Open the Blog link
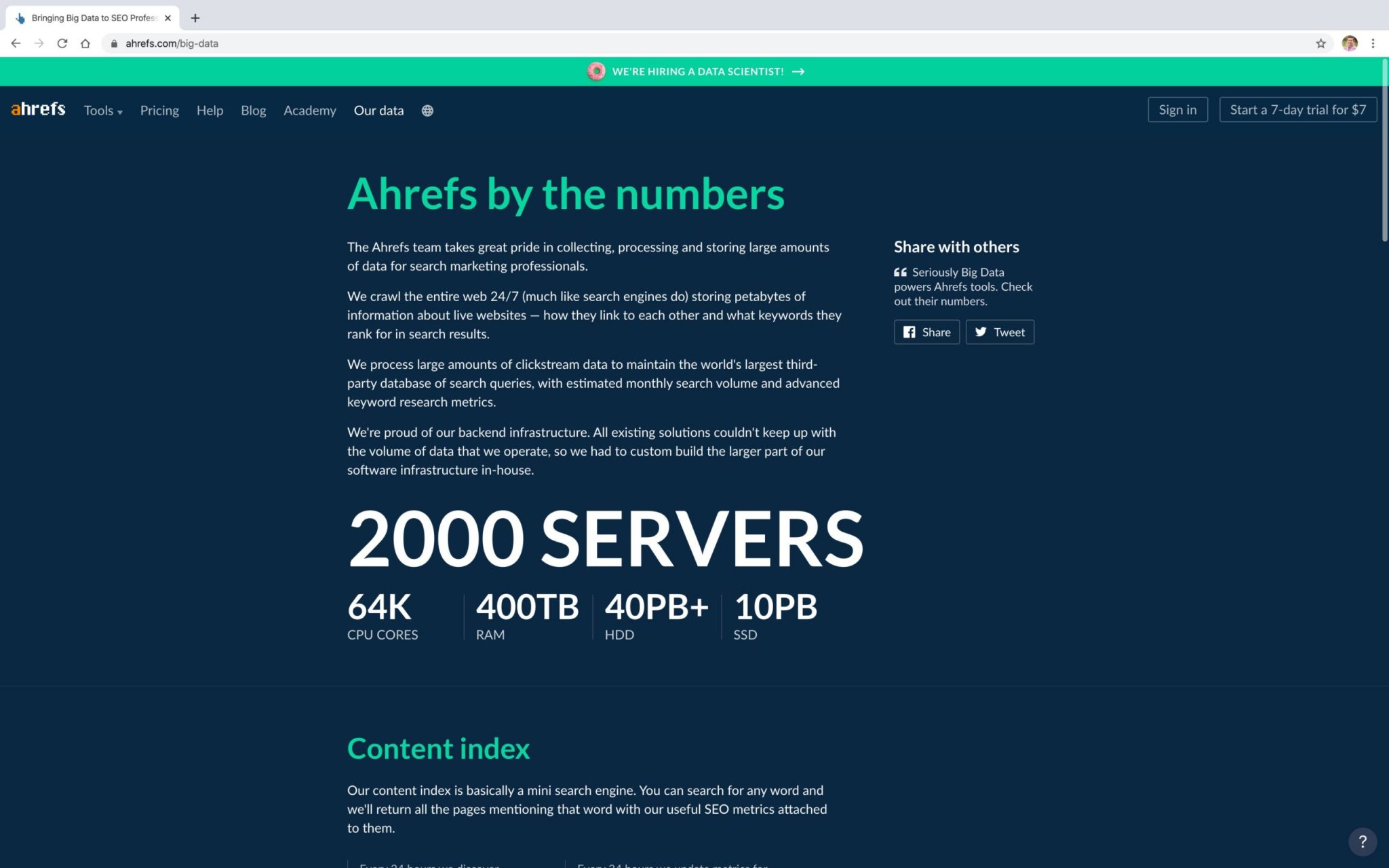1389x868 pixels. coord(253,111)
